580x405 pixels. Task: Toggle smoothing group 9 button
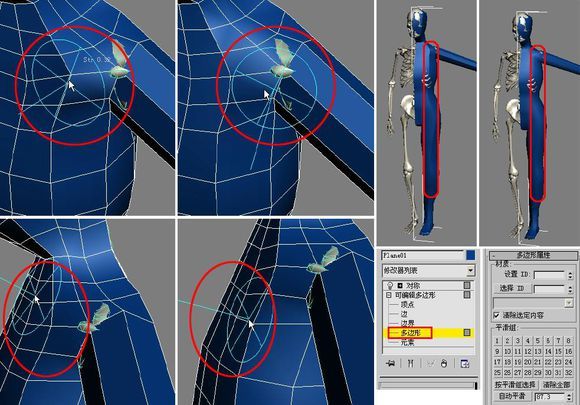point(497,351)
